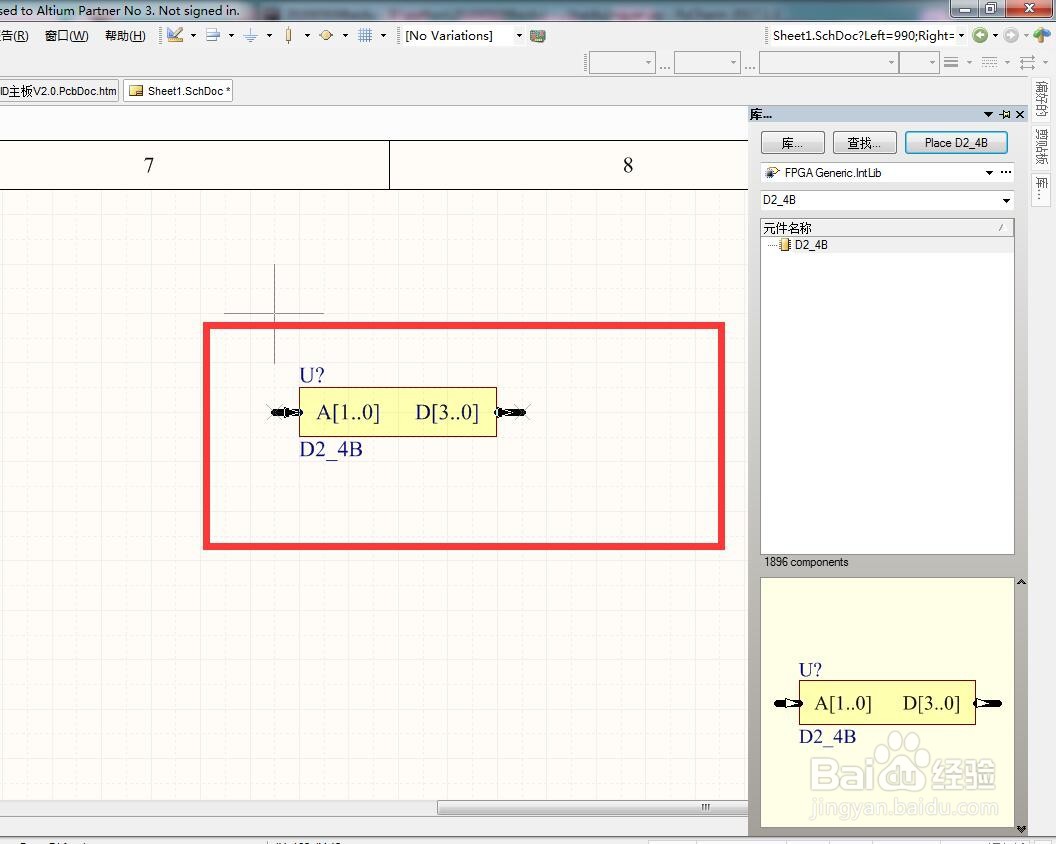1056x844 pixels.
Task: Click the grey forward navigation arrow
Action: click(1010, 35)
